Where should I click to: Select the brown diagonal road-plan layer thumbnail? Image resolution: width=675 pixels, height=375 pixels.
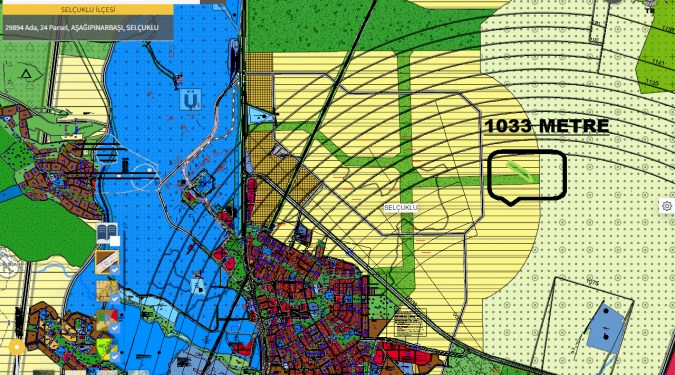click(x=107, y=262)
